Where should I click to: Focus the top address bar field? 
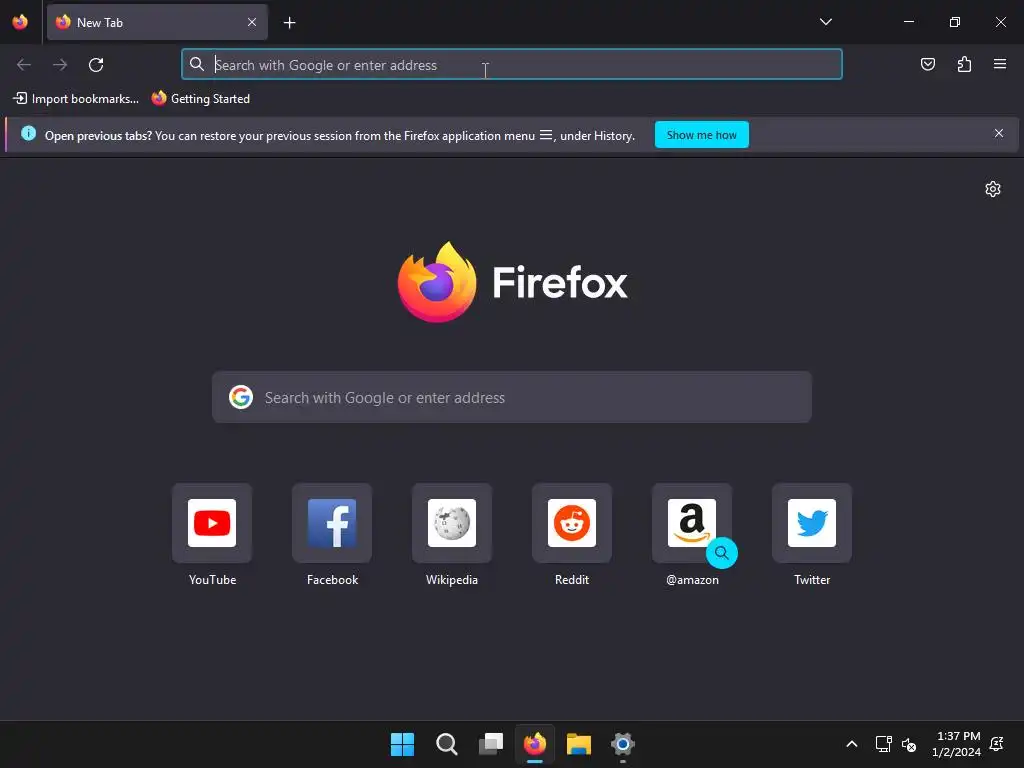pos(511,64)
